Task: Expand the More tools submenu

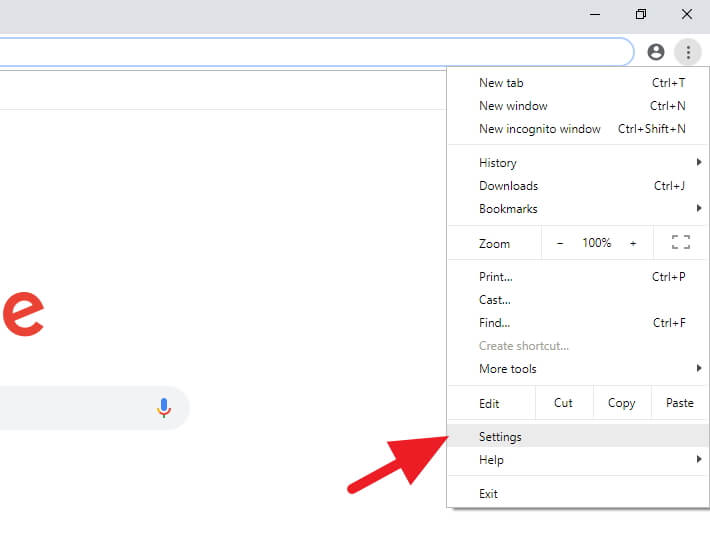Action: click(578, 369)
